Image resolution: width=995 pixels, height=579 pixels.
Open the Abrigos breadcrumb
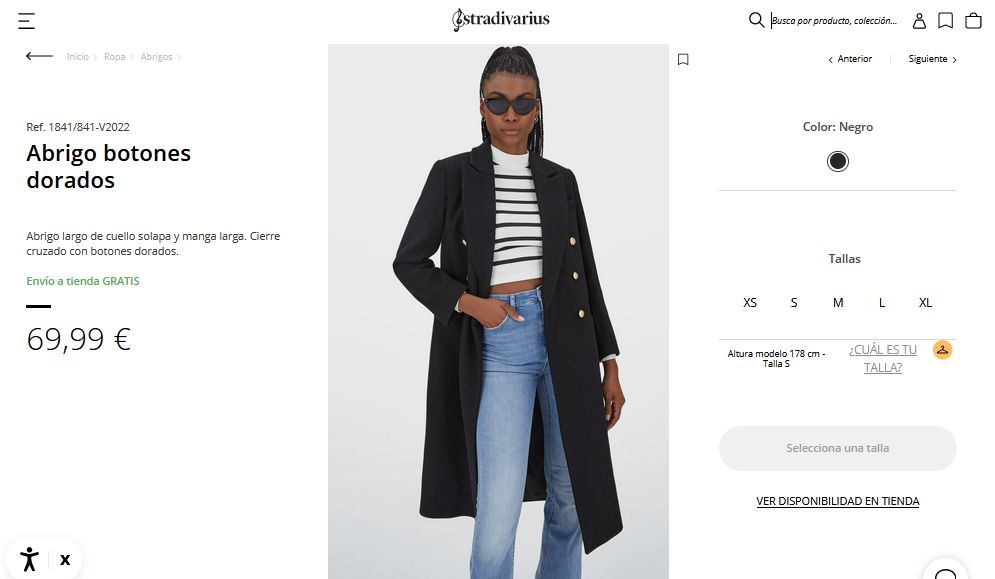[x=156, y=57]
